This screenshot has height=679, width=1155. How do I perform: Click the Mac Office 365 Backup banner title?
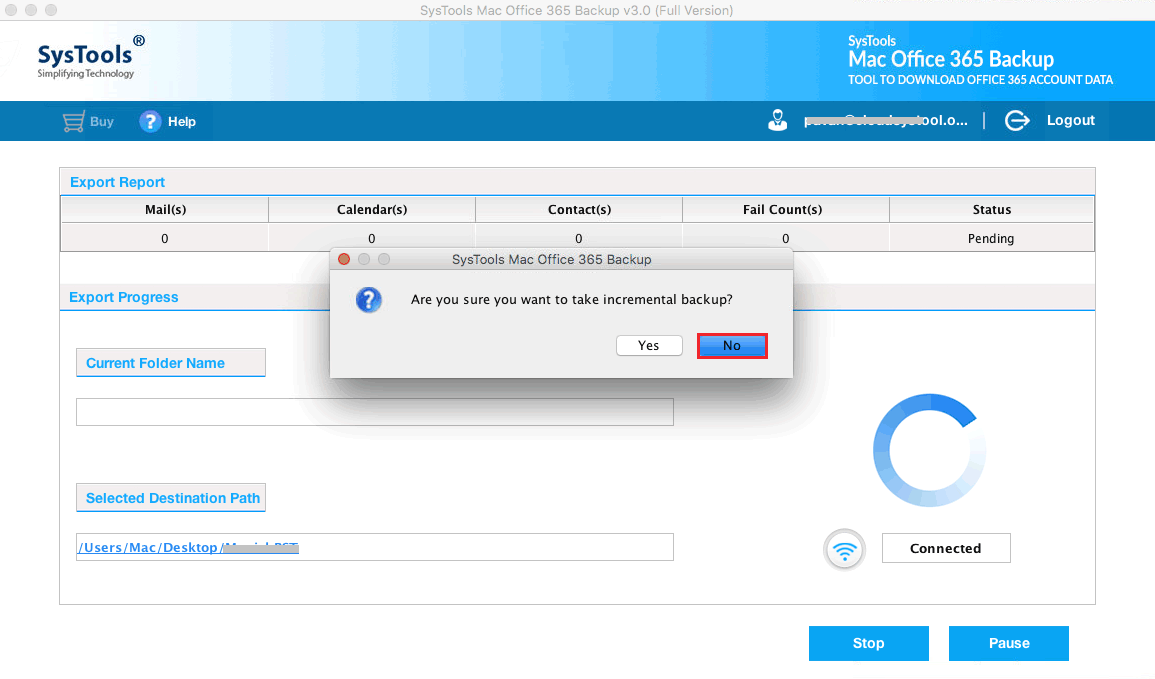point(951,59)
